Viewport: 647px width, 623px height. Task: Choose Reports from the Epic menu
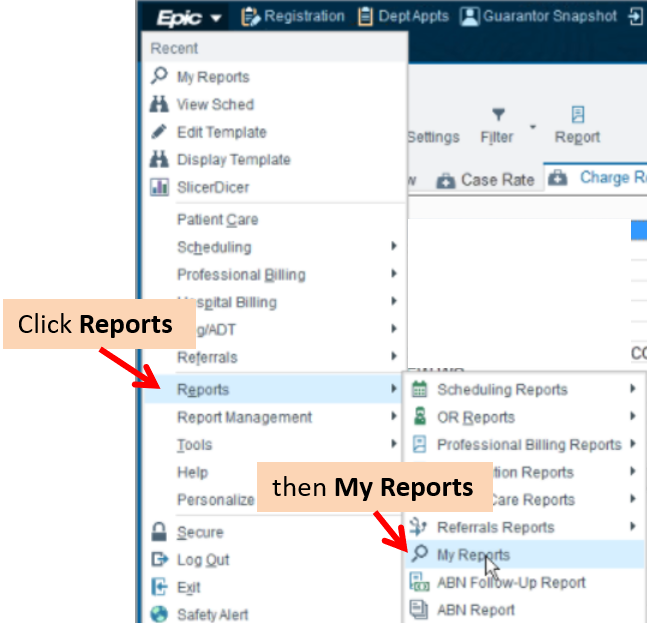203,389
